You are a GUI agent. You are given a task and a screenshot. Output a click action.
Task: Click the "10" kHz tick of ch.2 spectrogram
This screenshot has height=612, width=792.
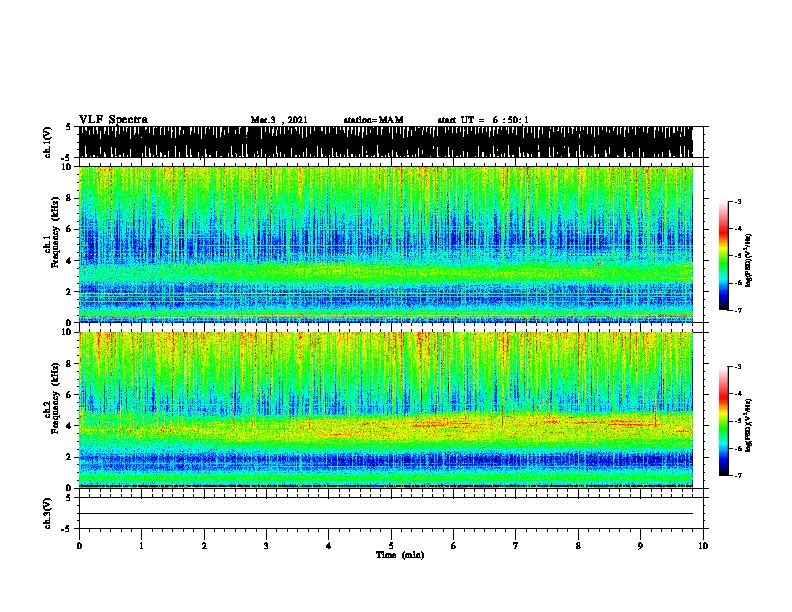point(68,332)
